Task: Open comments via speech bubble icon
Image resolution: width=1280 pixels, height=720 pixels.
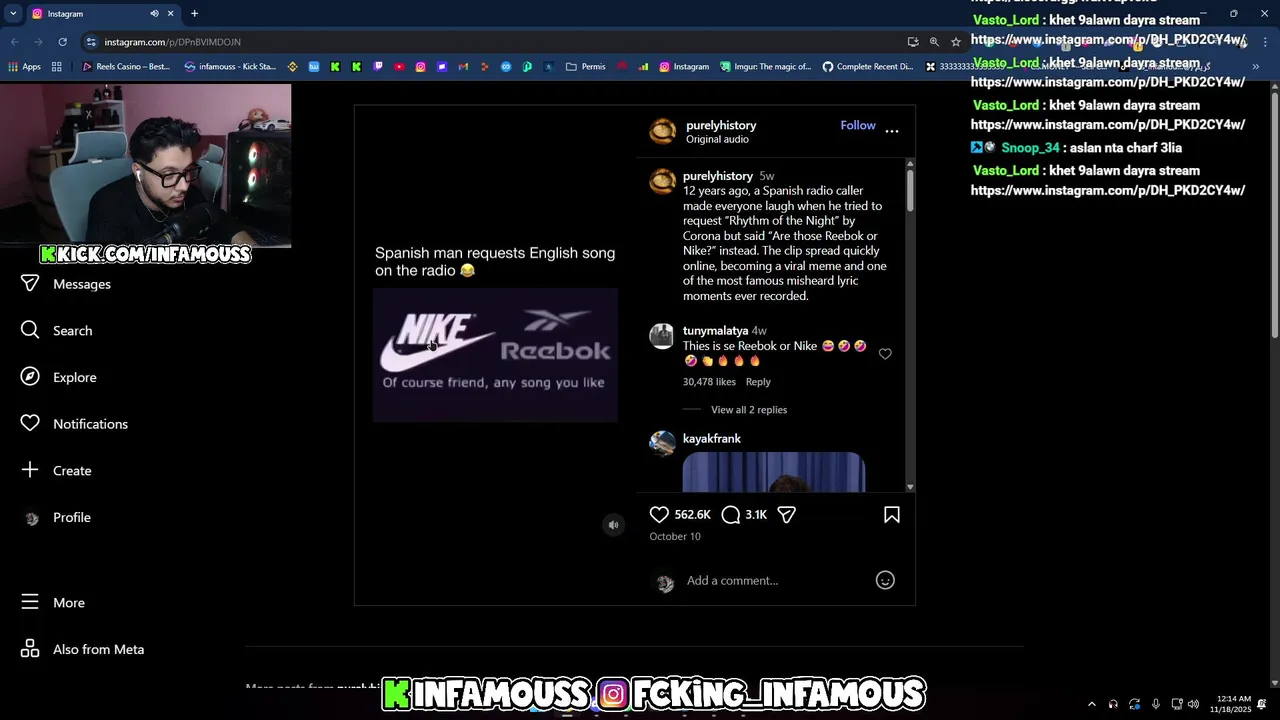Action: (731, 514)
